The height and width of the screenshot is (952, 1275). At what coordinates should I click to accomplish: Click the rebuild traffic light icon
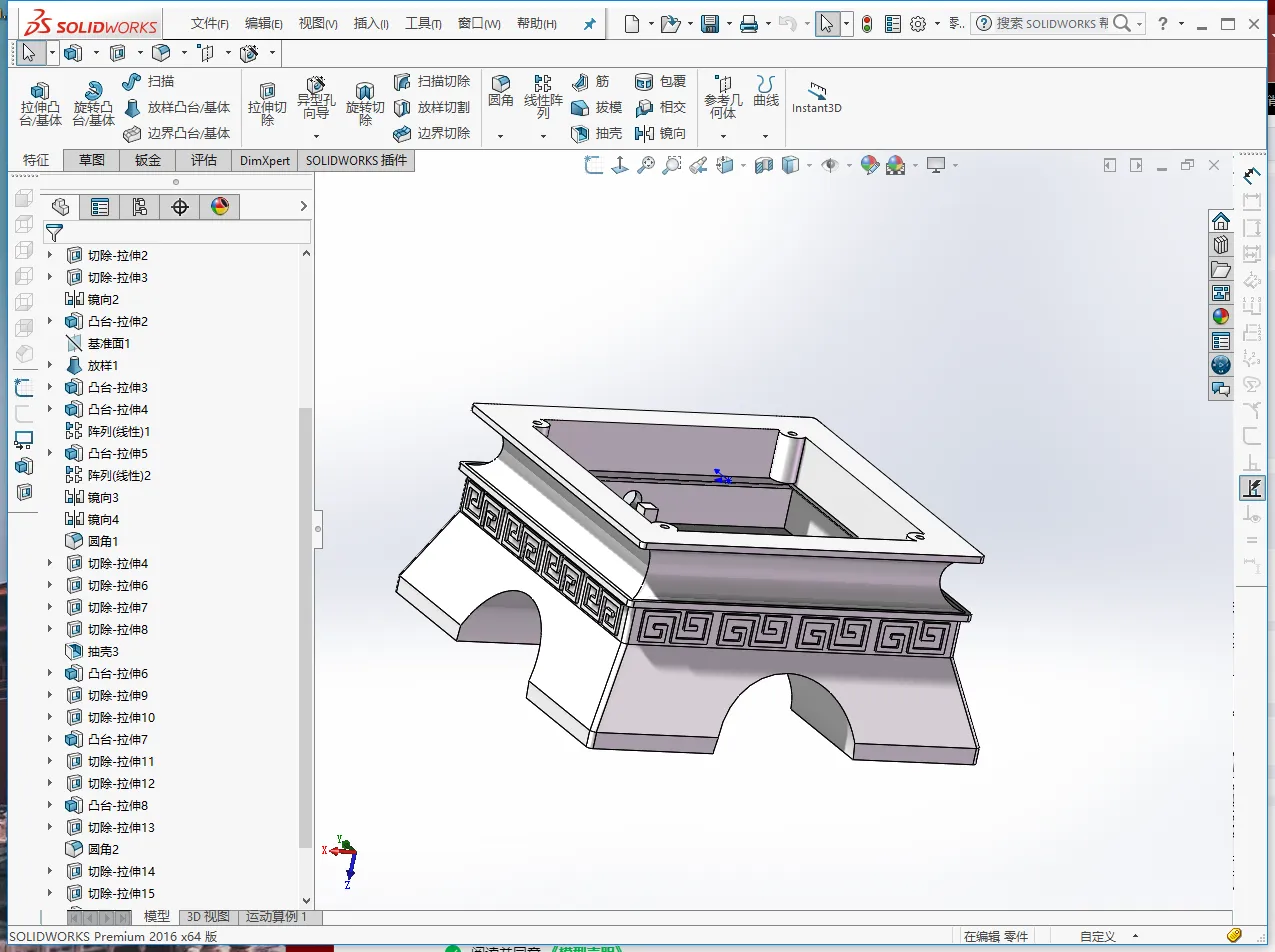pos(867,24)
